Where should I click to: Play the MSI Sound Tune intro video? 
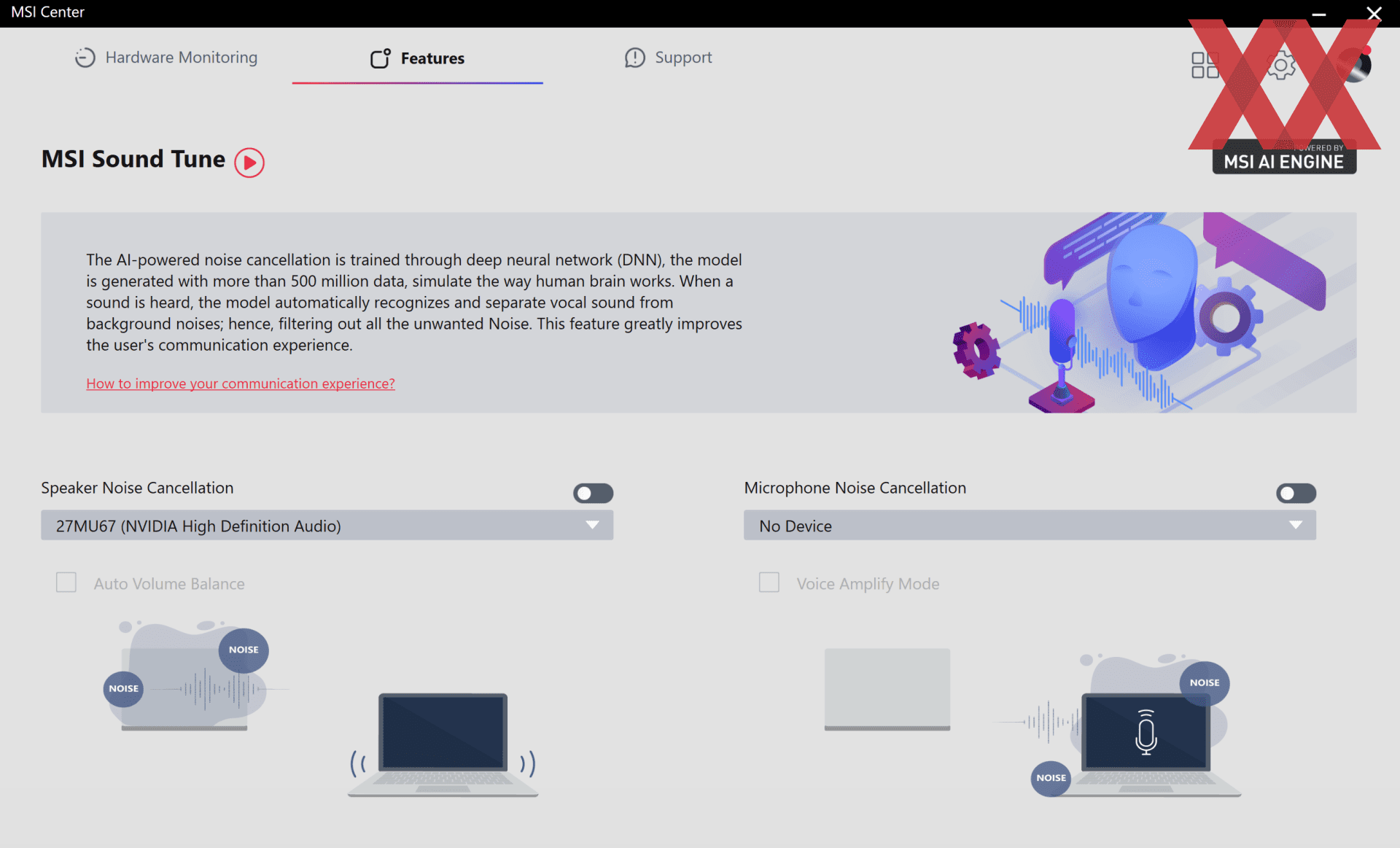[x=249, y=162]
